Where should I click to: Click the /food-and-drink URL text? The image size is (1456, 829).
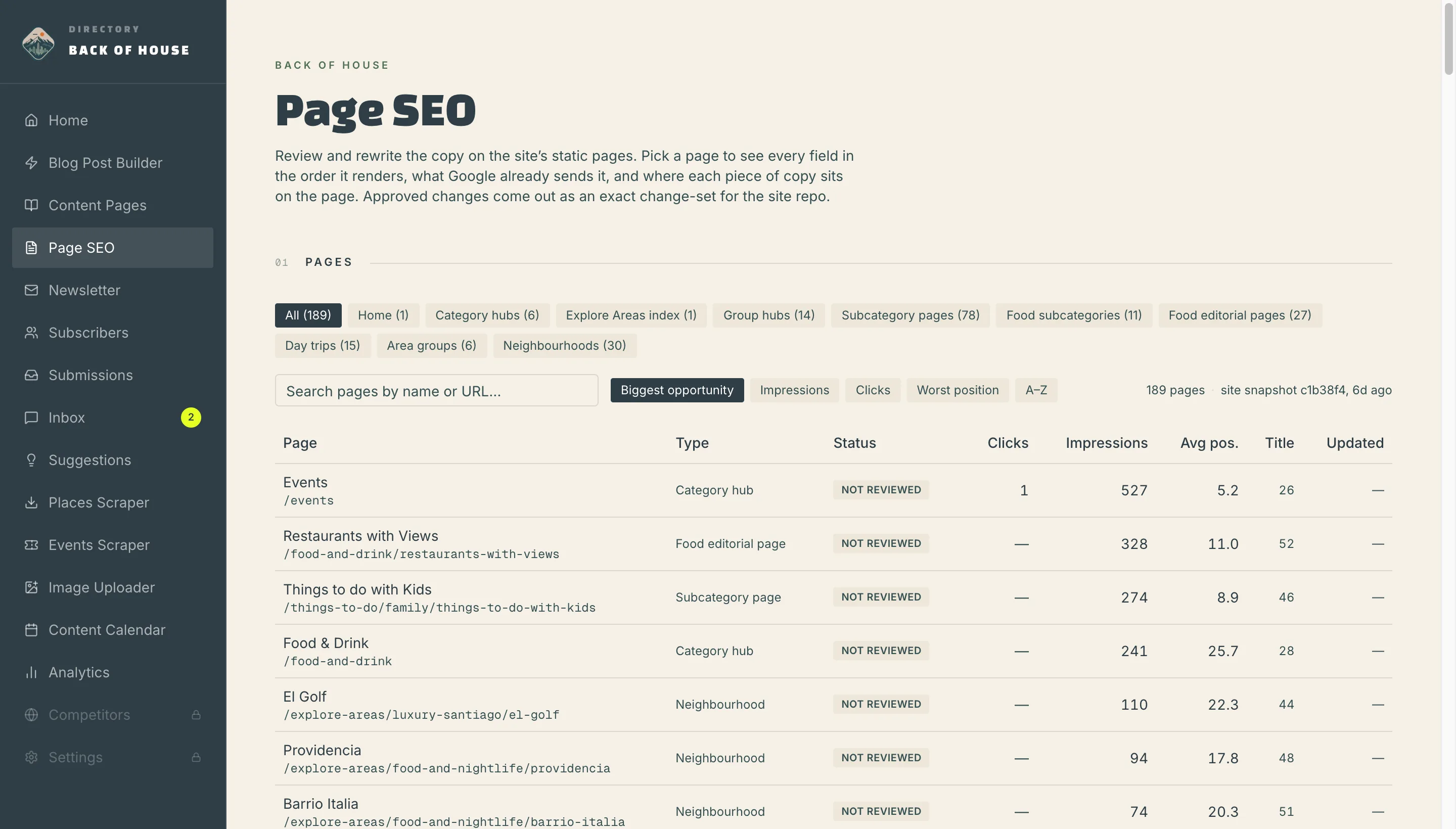(338, 662)
